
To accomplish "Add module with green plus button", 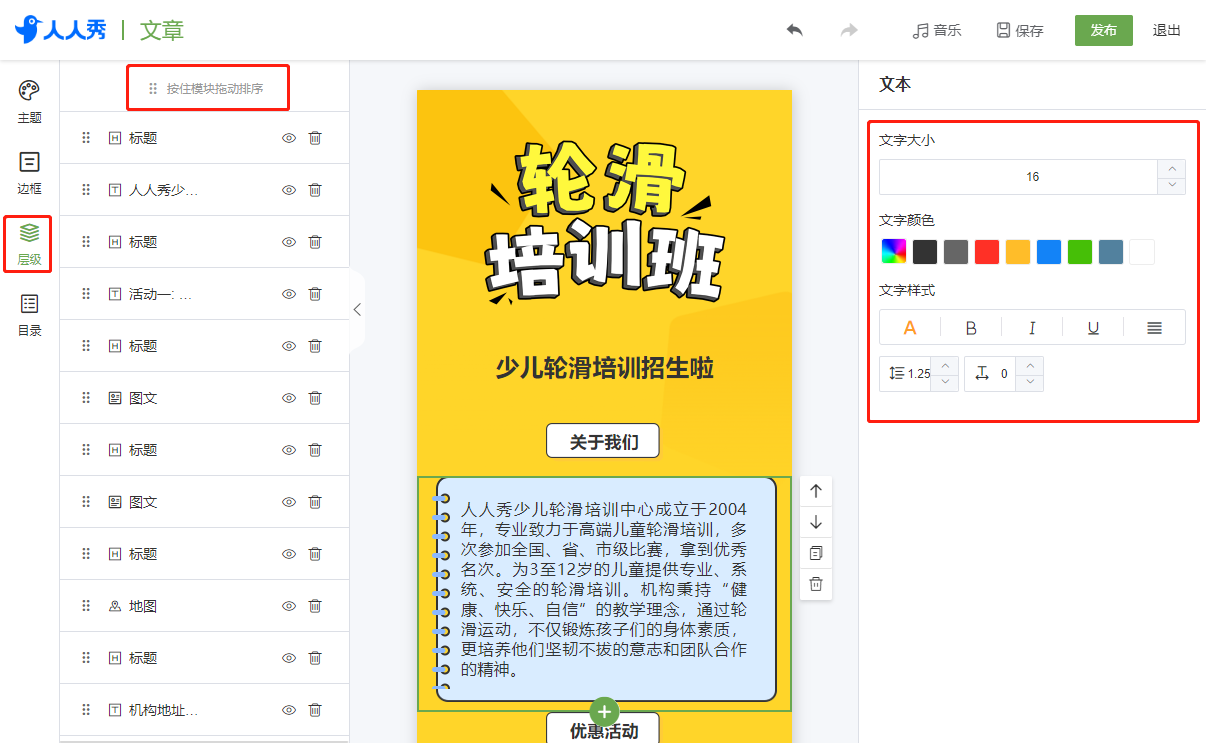I will pos(604,712).
